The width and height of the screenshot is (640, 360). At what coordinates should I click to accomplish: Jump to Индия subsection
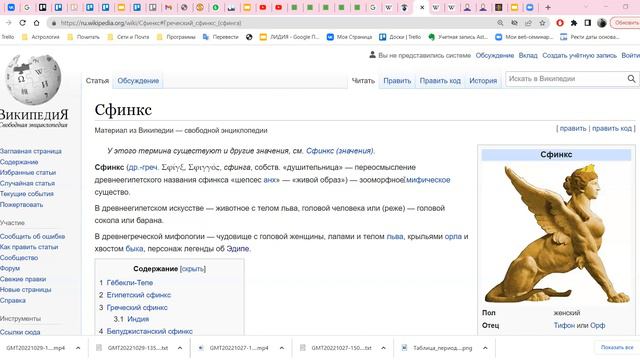click(x=138, y=319)
